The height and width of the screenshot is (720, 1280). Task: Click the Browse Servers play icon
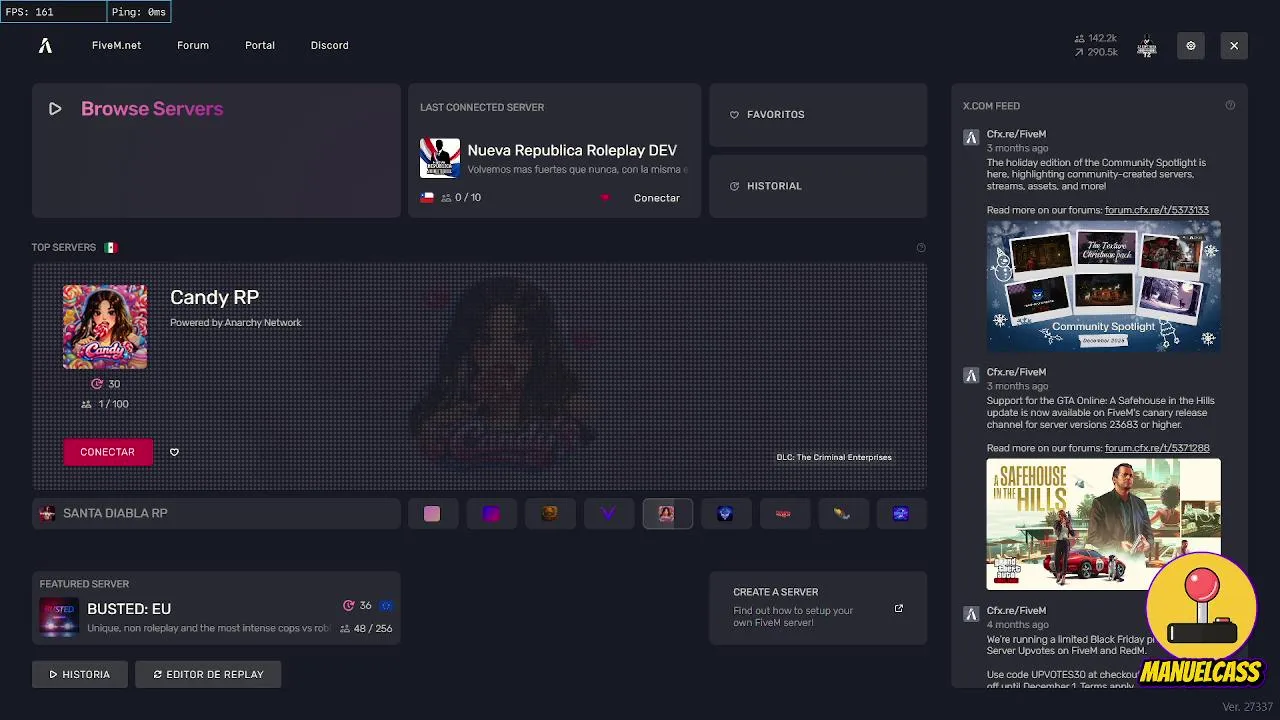tap(55, 109)
